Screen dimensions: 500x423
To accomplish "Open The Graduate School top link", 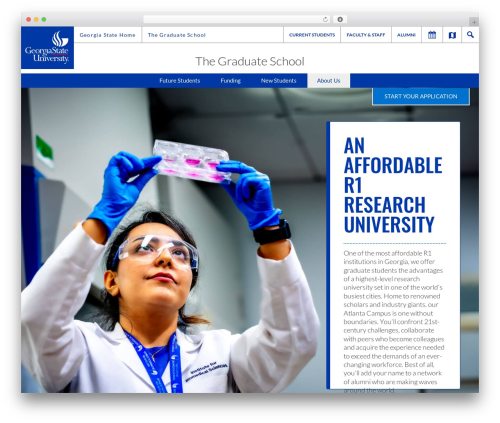I will (177, 35).
